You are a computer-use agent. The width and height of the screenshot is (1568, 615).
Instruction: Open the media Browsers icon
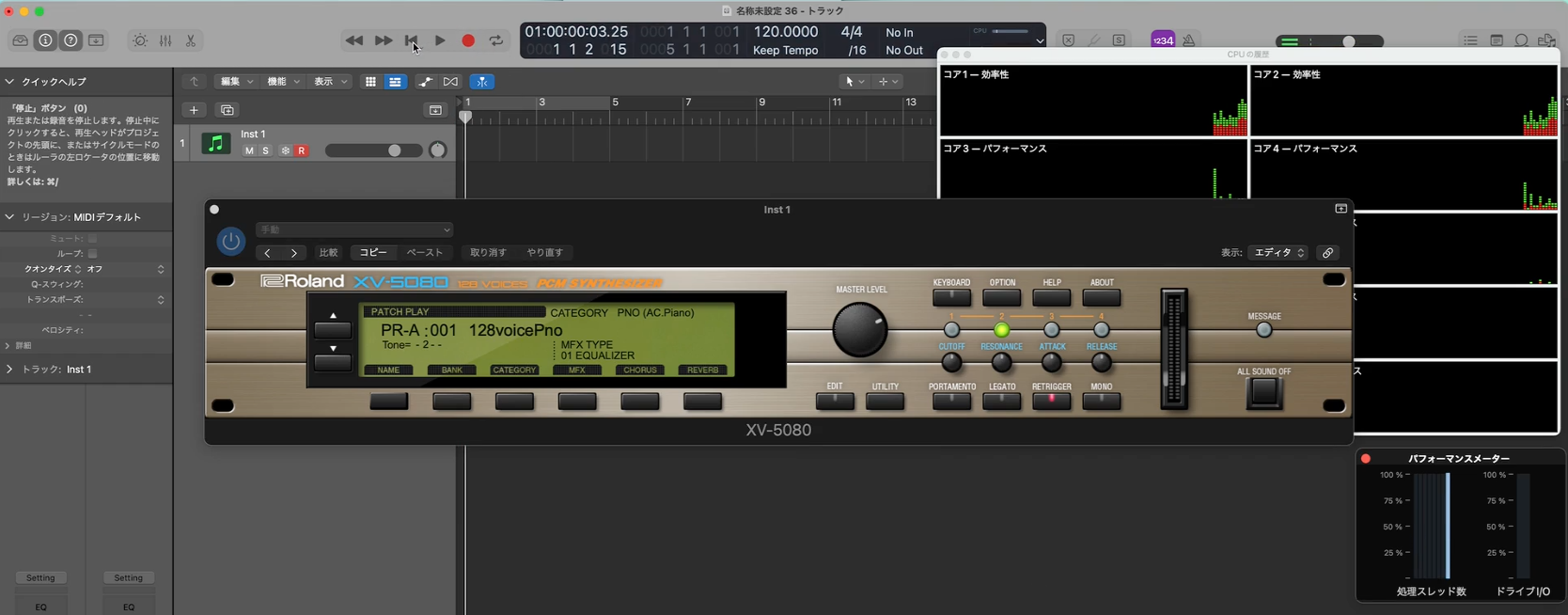point(1546,40)
